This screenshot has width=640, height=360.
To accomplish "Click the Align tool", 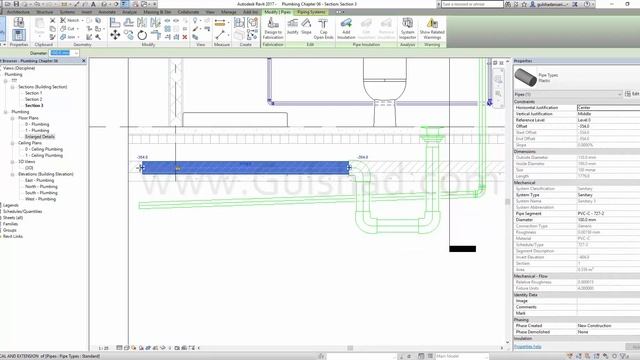I will click(115, 22).
